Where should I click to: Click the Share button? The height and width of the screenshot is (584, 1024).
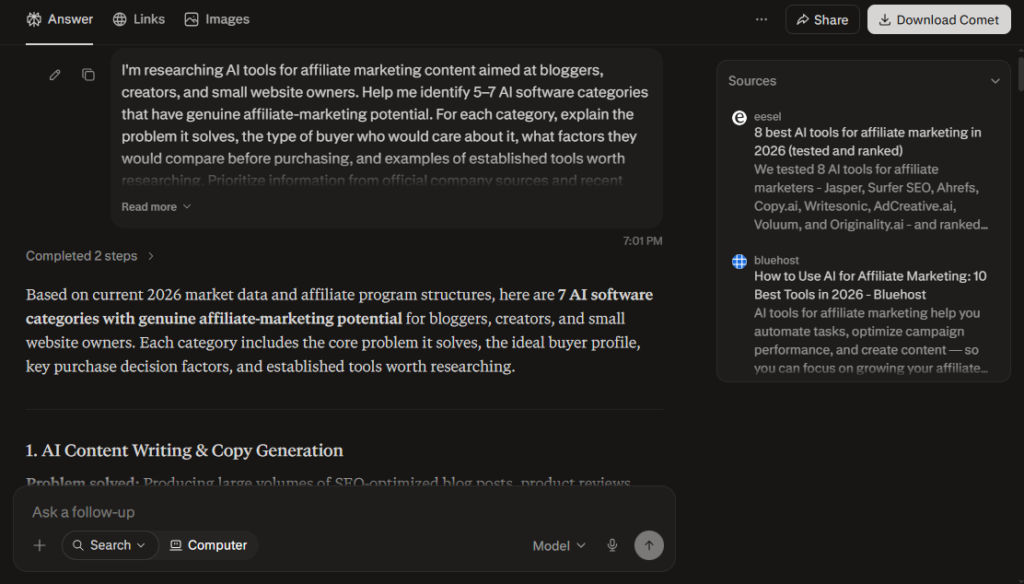click(822, 20)
